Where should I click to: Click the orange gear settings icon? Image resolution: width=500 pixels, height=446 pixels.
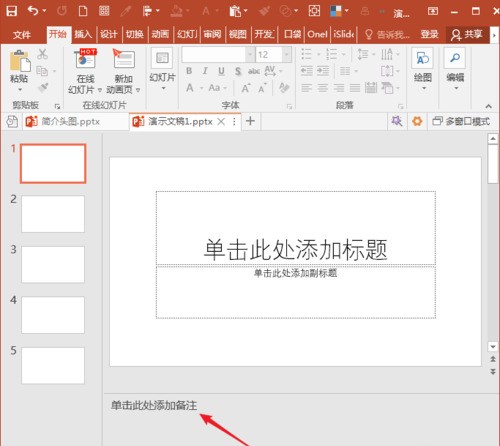click(x=417, y=121)
